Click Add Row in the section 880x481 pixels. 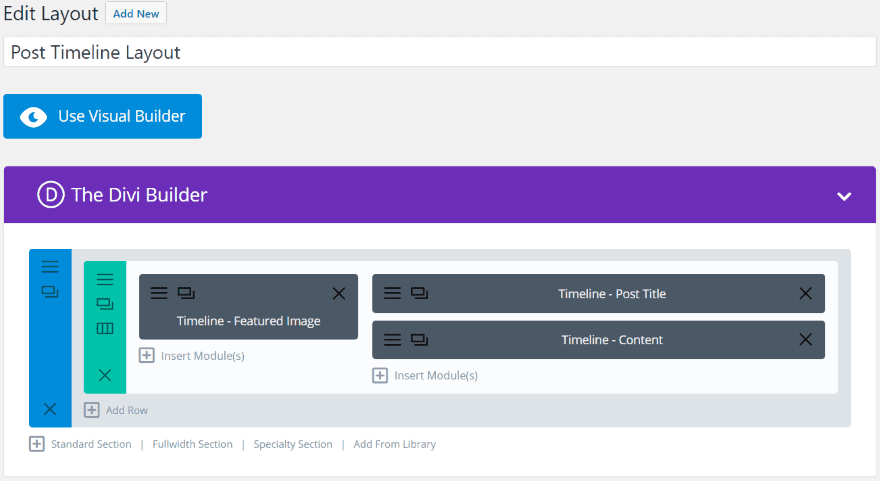[116, 410]
